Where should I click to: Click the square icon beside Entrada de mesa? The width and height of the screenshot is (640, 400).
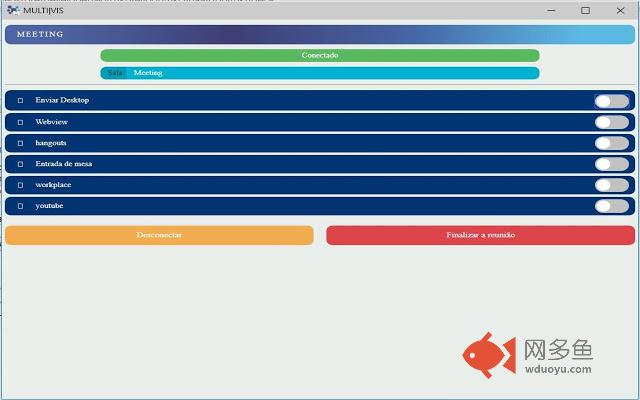coord(20,164)
